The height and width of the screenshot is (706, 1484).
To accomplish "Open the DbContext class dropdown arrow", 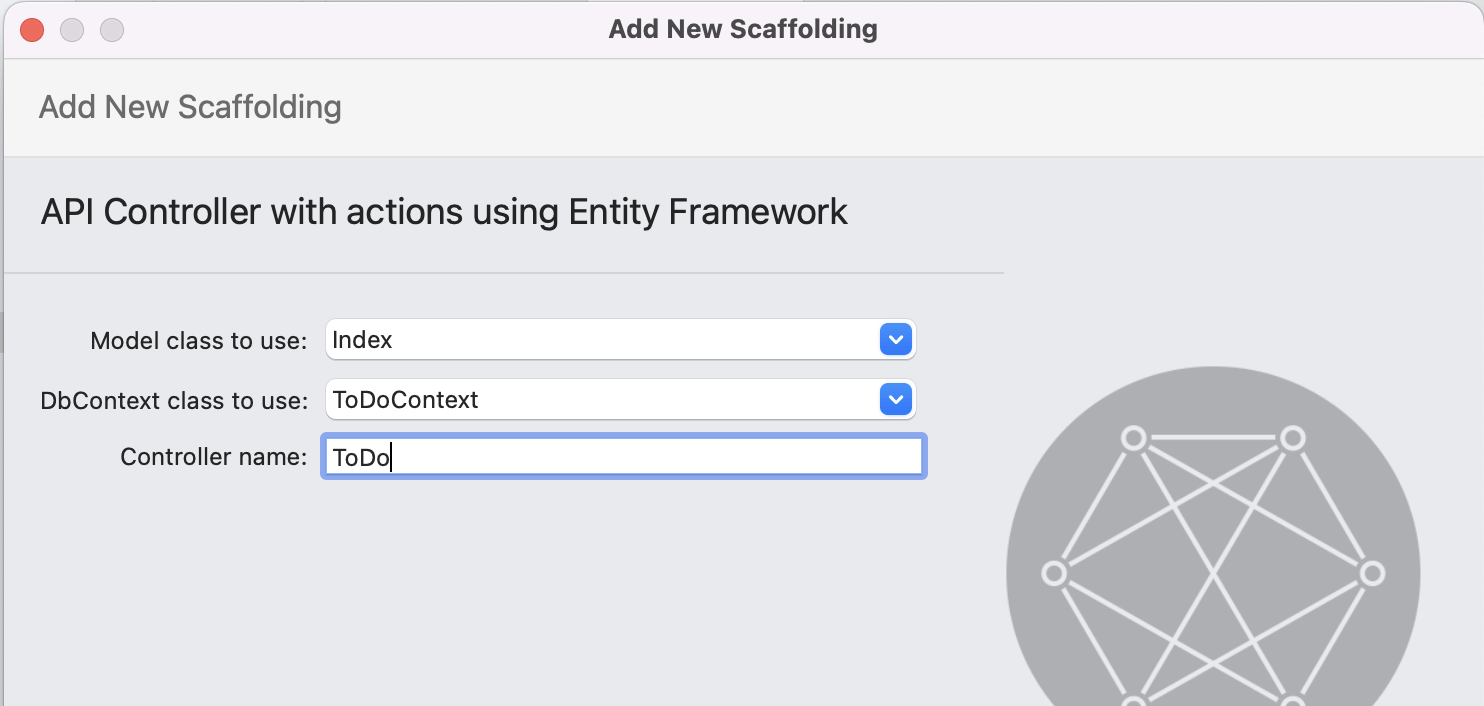I will 895,400.
